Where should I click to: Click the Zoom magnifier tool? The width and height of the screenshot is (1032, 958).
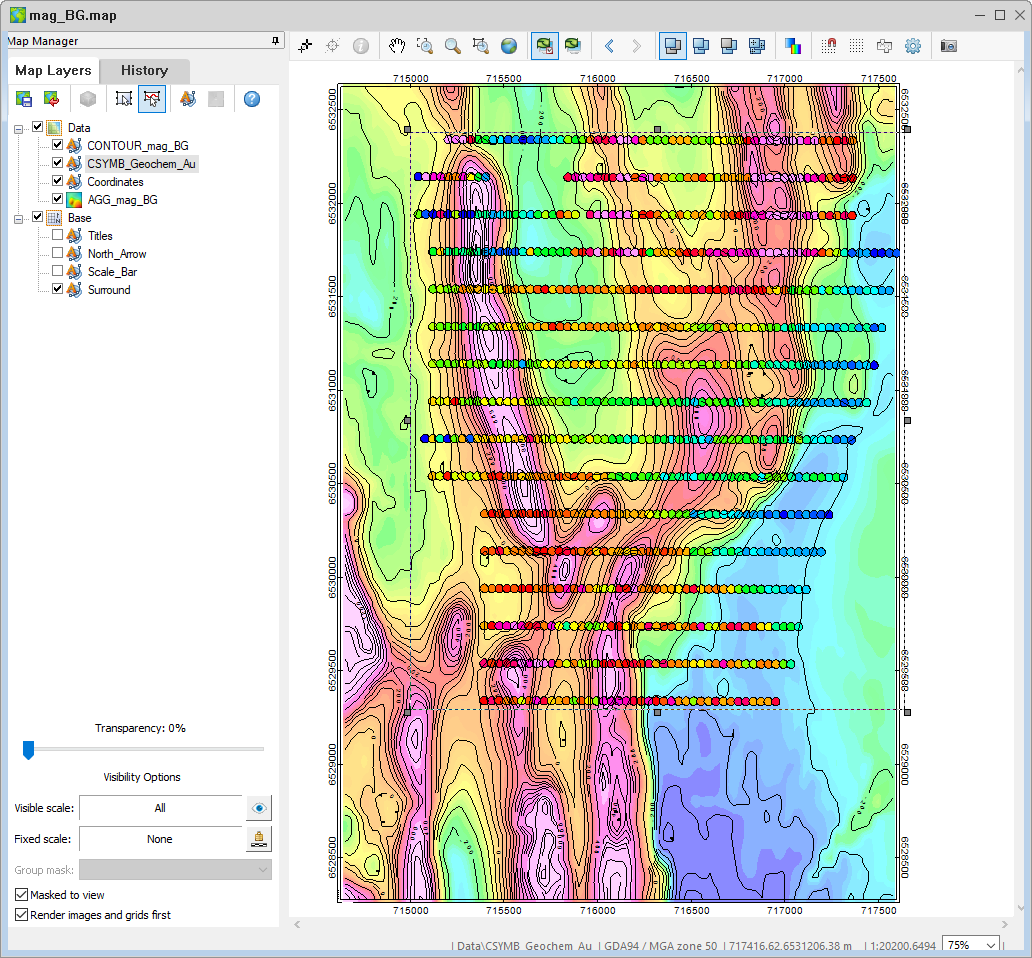pos(453,46)
